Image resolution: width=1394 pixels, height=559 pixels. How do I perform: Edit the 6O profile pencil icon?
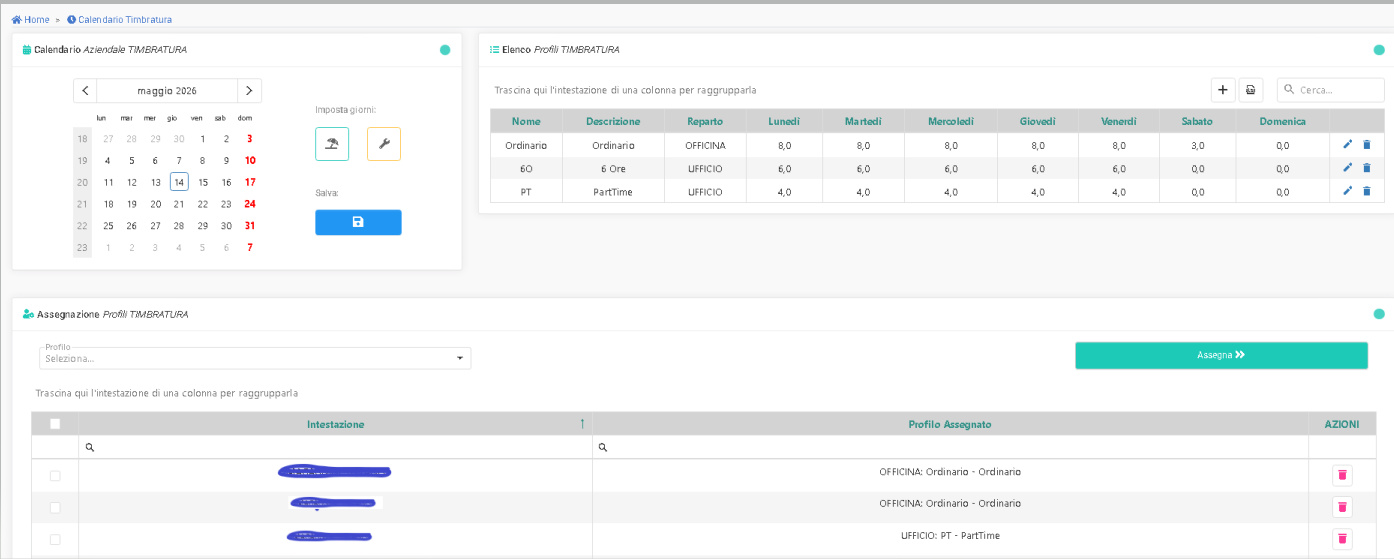(x=1347, y=168)
